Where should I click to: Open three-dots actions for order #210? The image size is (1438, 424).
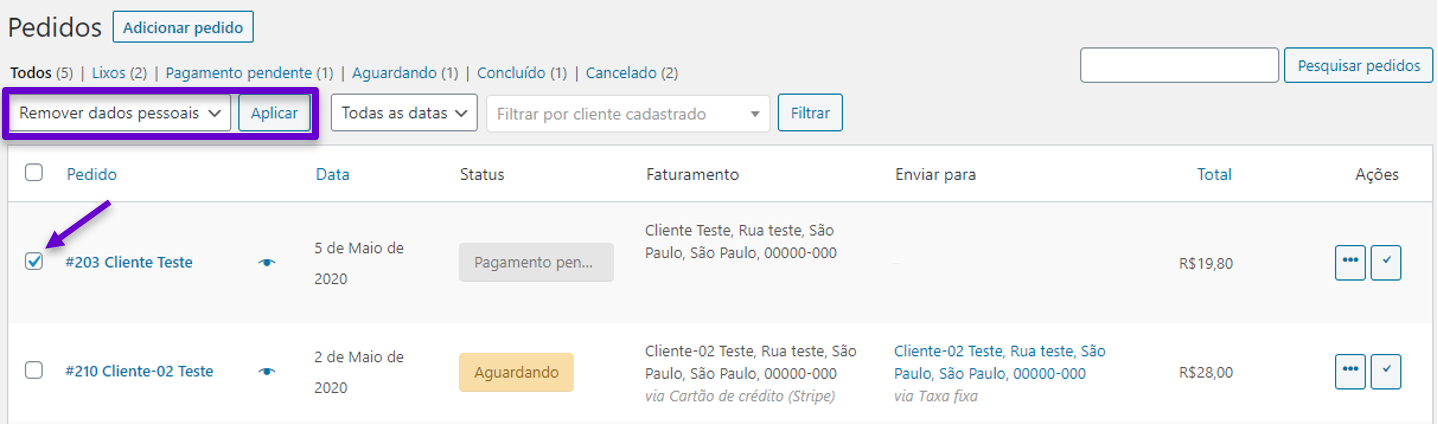point(1350,371)
